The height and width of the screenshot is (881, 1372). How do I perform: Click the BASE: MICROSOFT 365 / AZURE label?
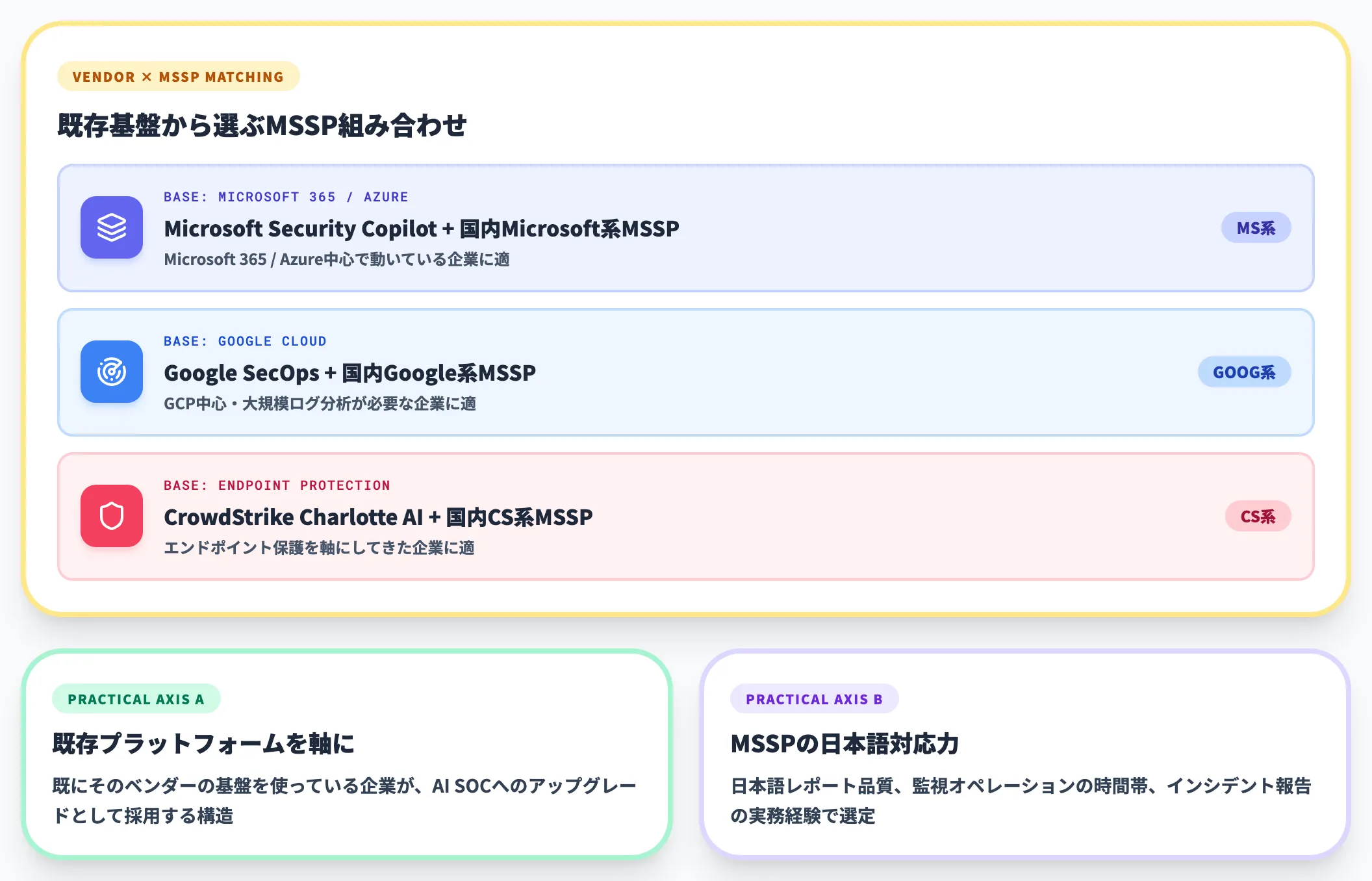[286, 197]
